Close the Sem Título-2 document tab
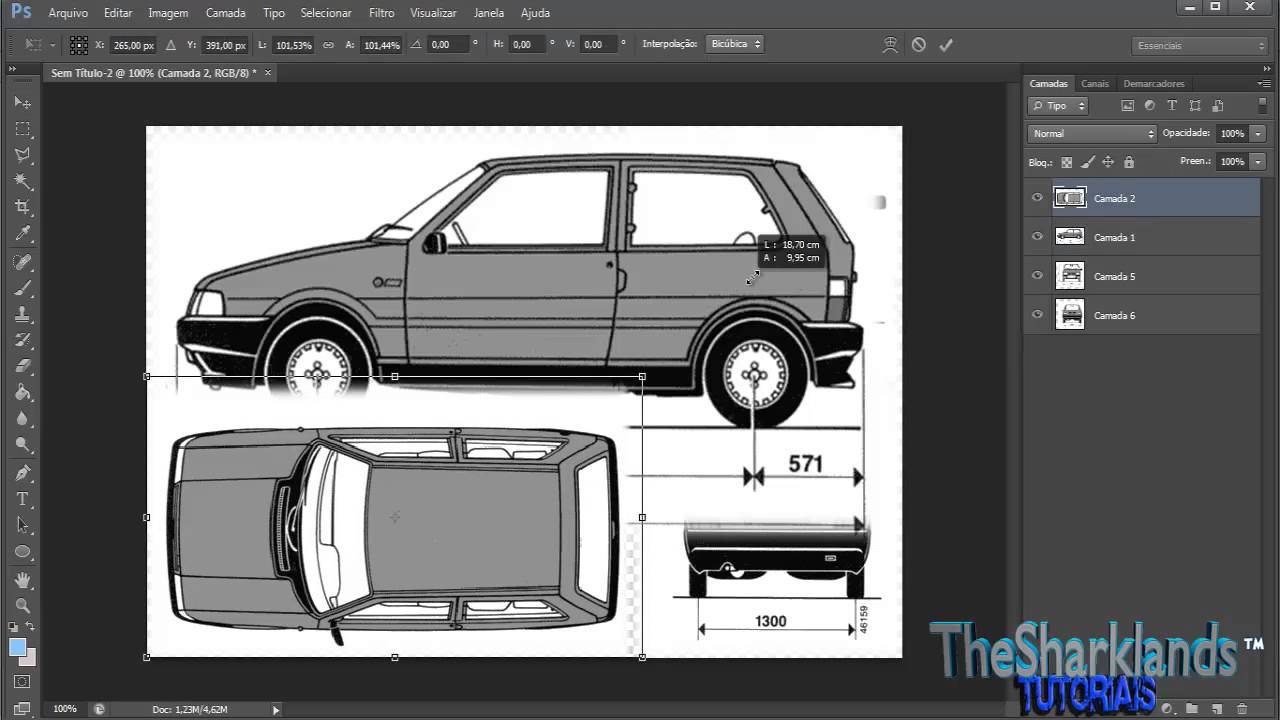Viewport: 1280px width, 720px height. (268, 73)
